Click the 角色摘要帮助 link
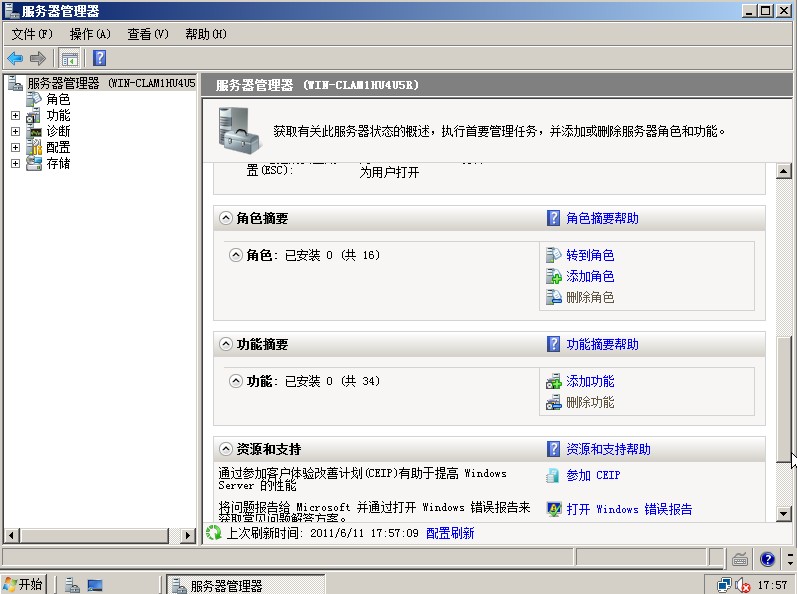Viewport: 797px width, 594px height. click(x=602, y=218)
